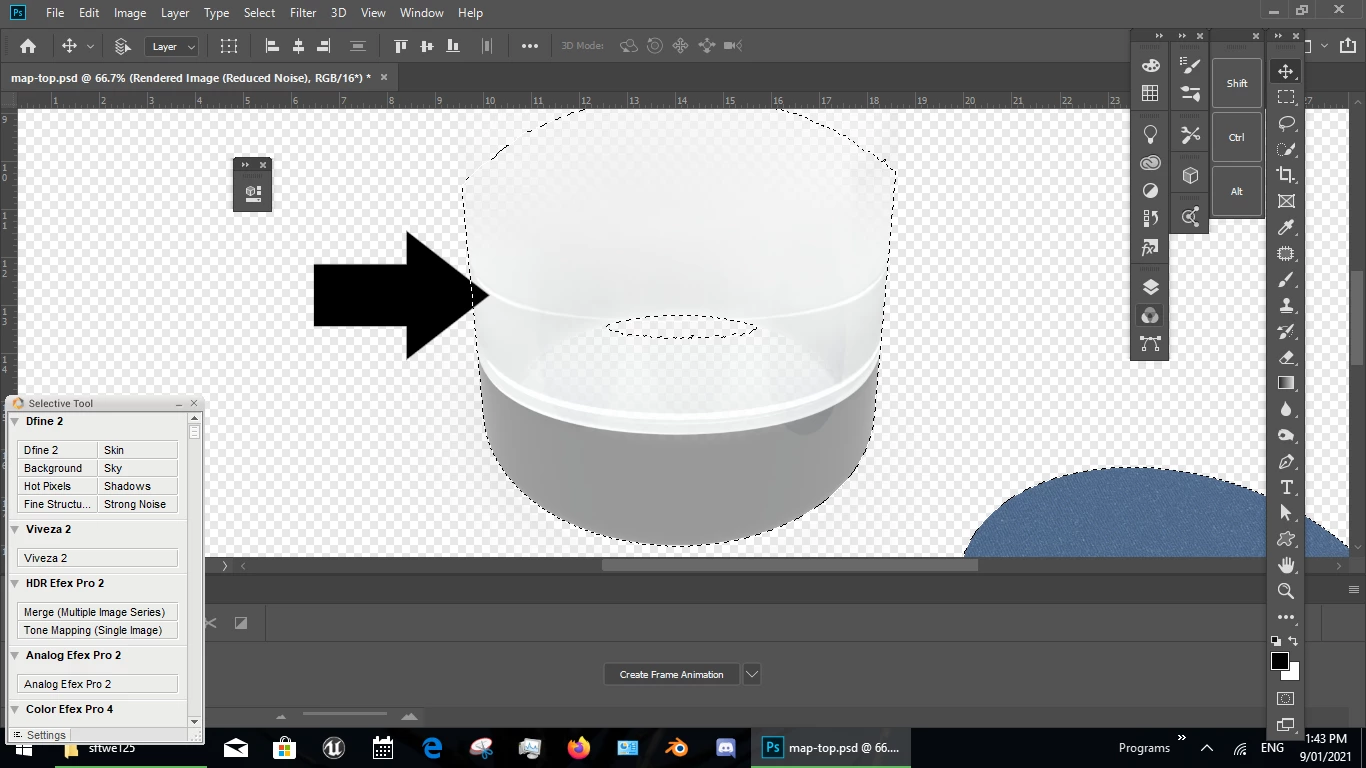The width and height of the screenshot is (1366, 768).
Task: Select the Horizontal Type tool
Action: click(x=1286, y=487)
